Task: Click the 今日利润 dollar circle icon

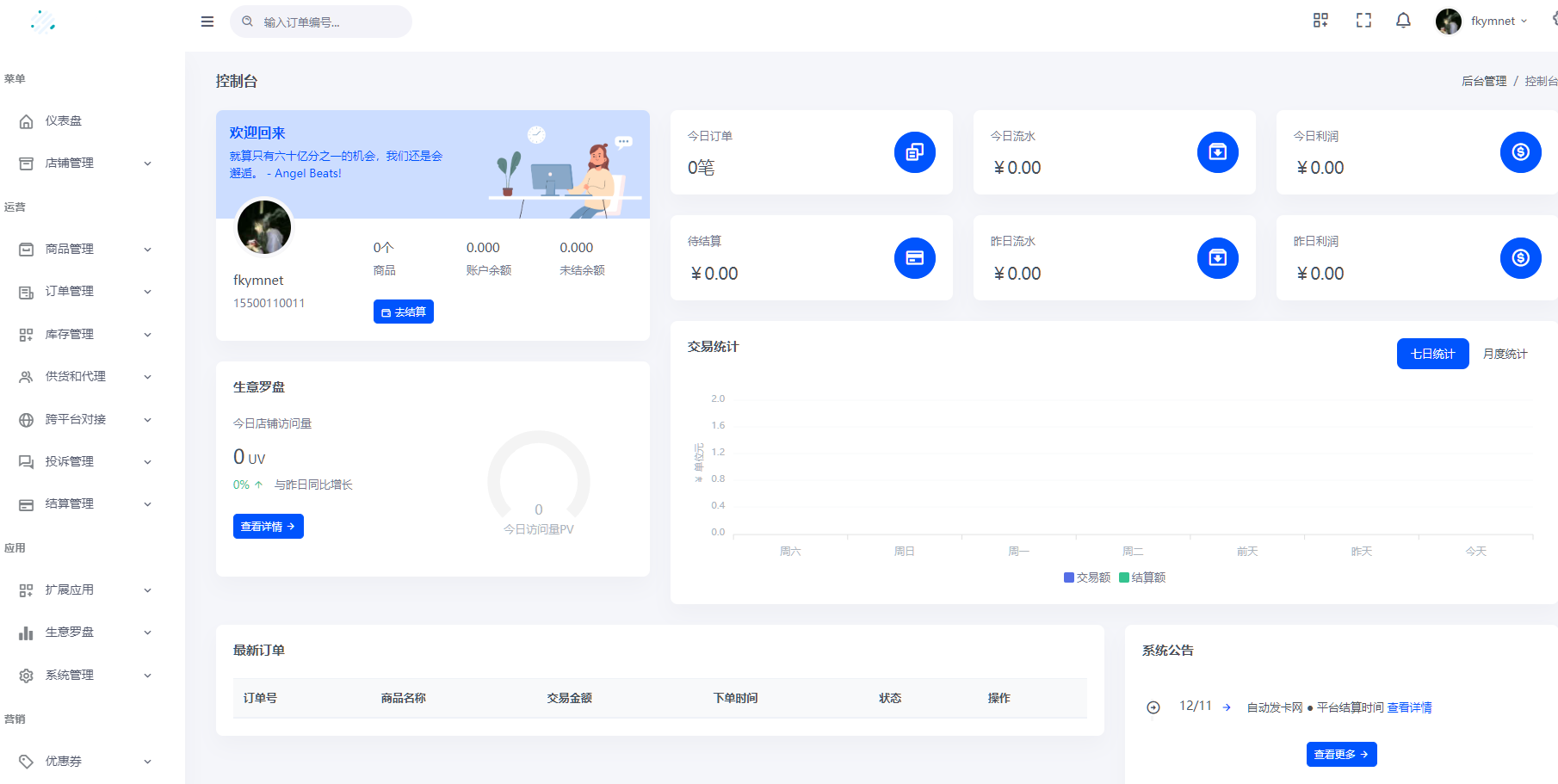Action: pos(1520,152)
